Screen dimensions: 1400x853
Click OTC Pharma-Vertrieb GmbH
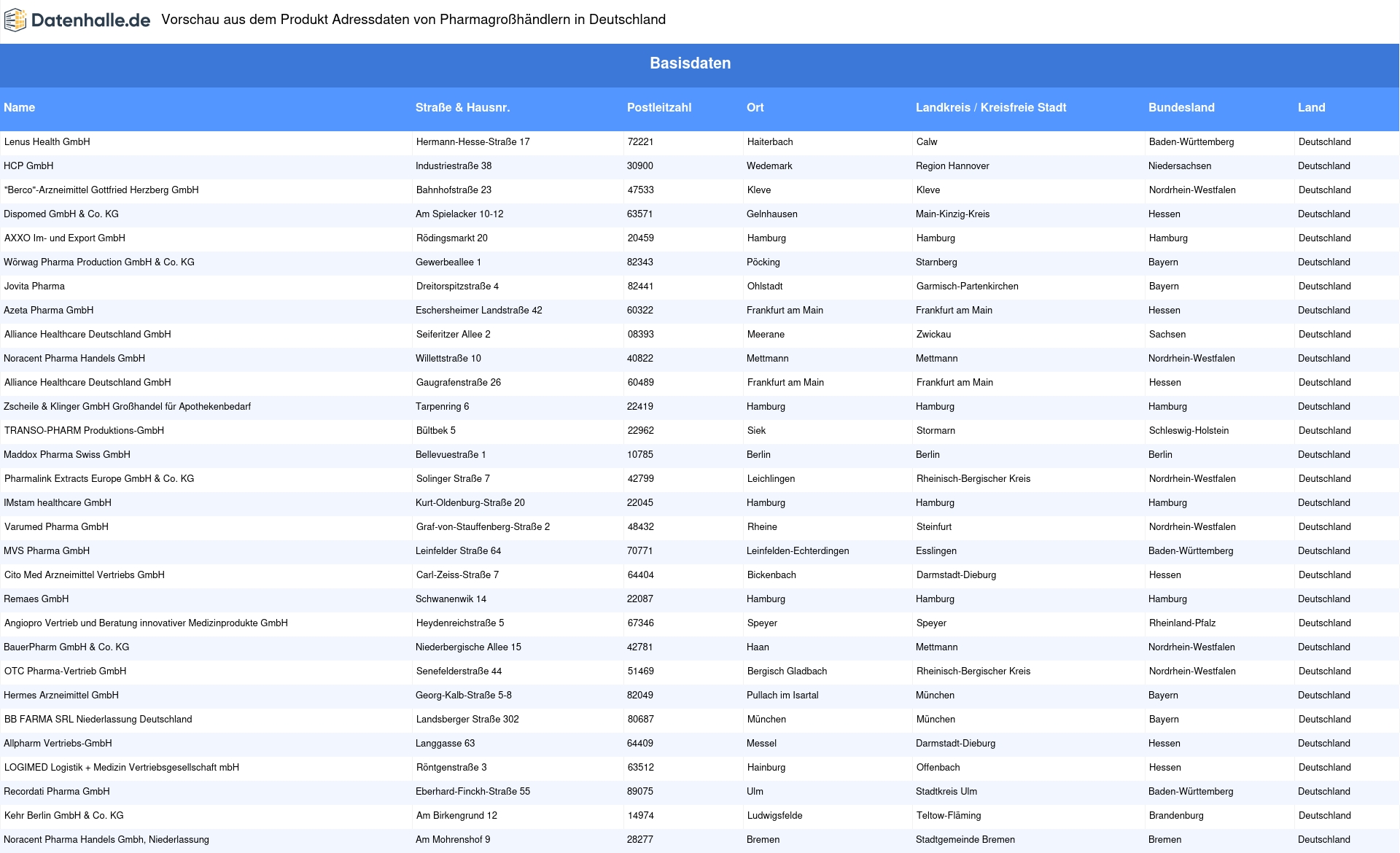[x=65, y=671]
